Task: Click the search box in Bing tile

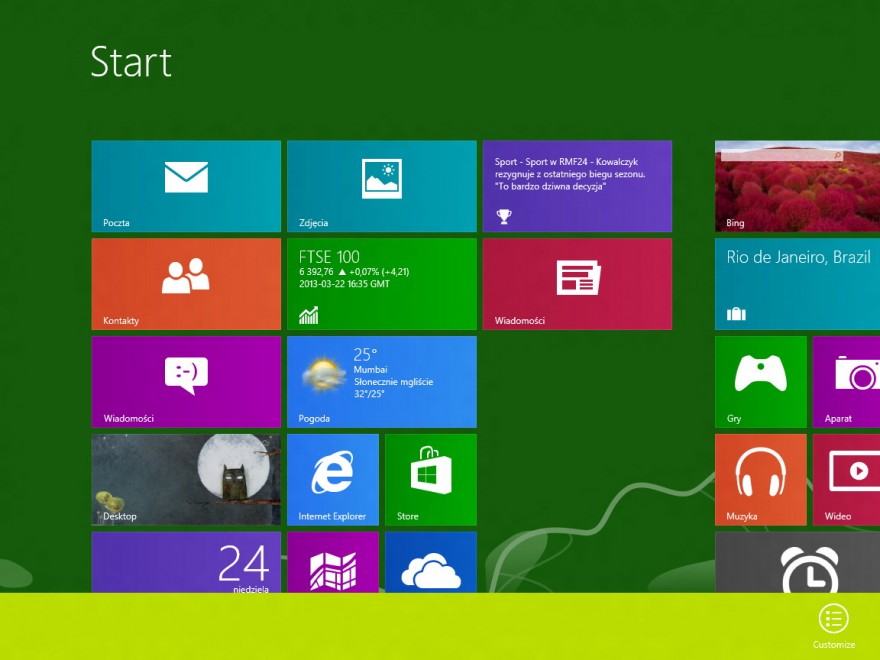Action: [x=782, y=155]
